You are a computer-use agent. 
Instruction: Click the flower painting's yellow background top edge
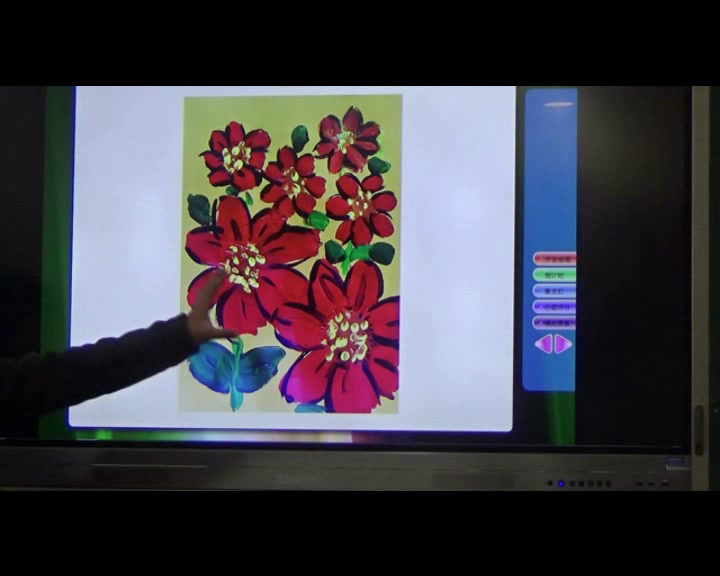tap(290, 102)
